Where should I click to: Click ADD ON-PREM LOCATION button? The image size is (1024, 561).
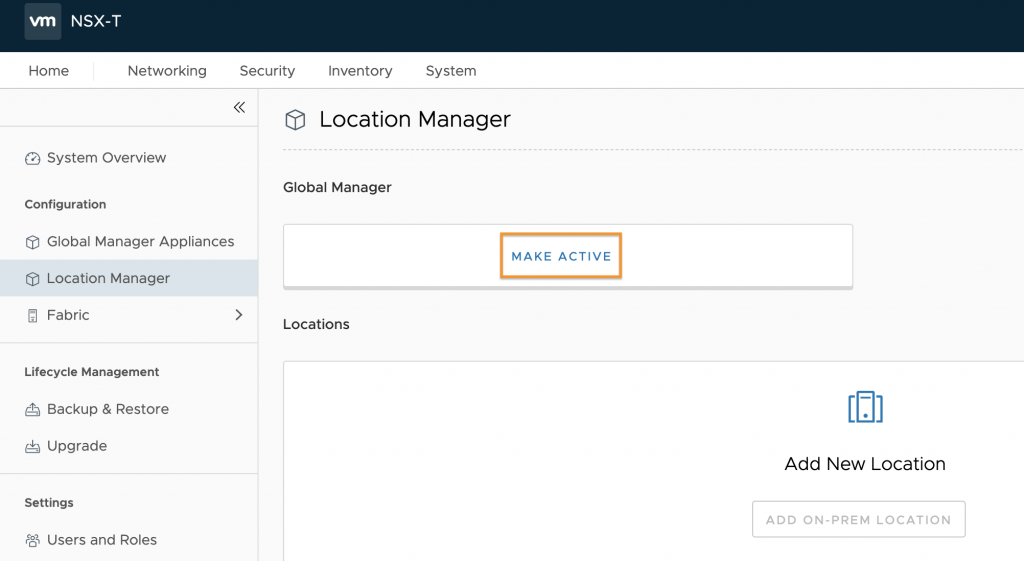coord(858,519)
